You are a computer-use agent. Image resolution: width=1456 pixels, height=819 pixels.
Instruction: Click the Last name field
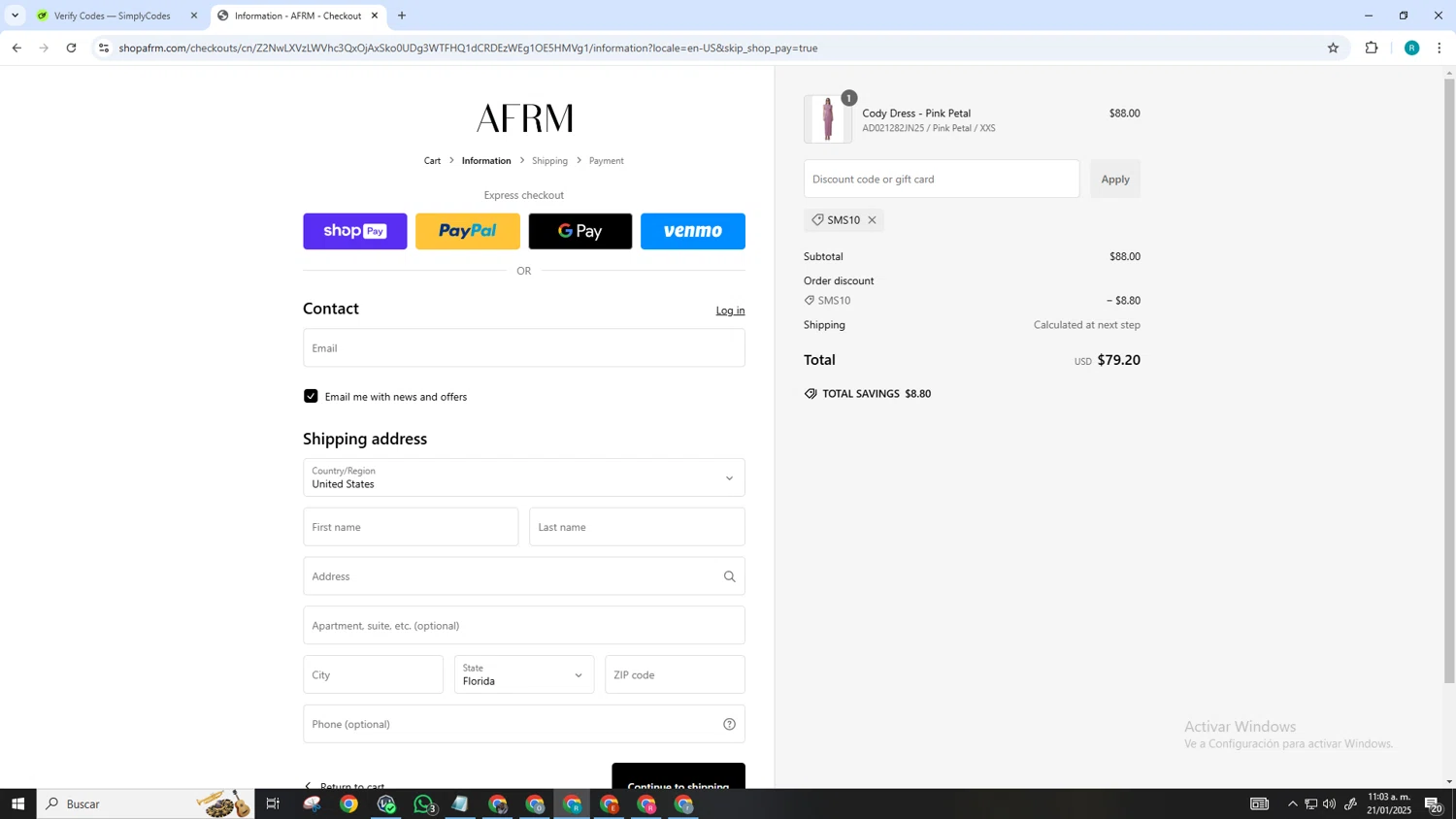tap(637, 527)
